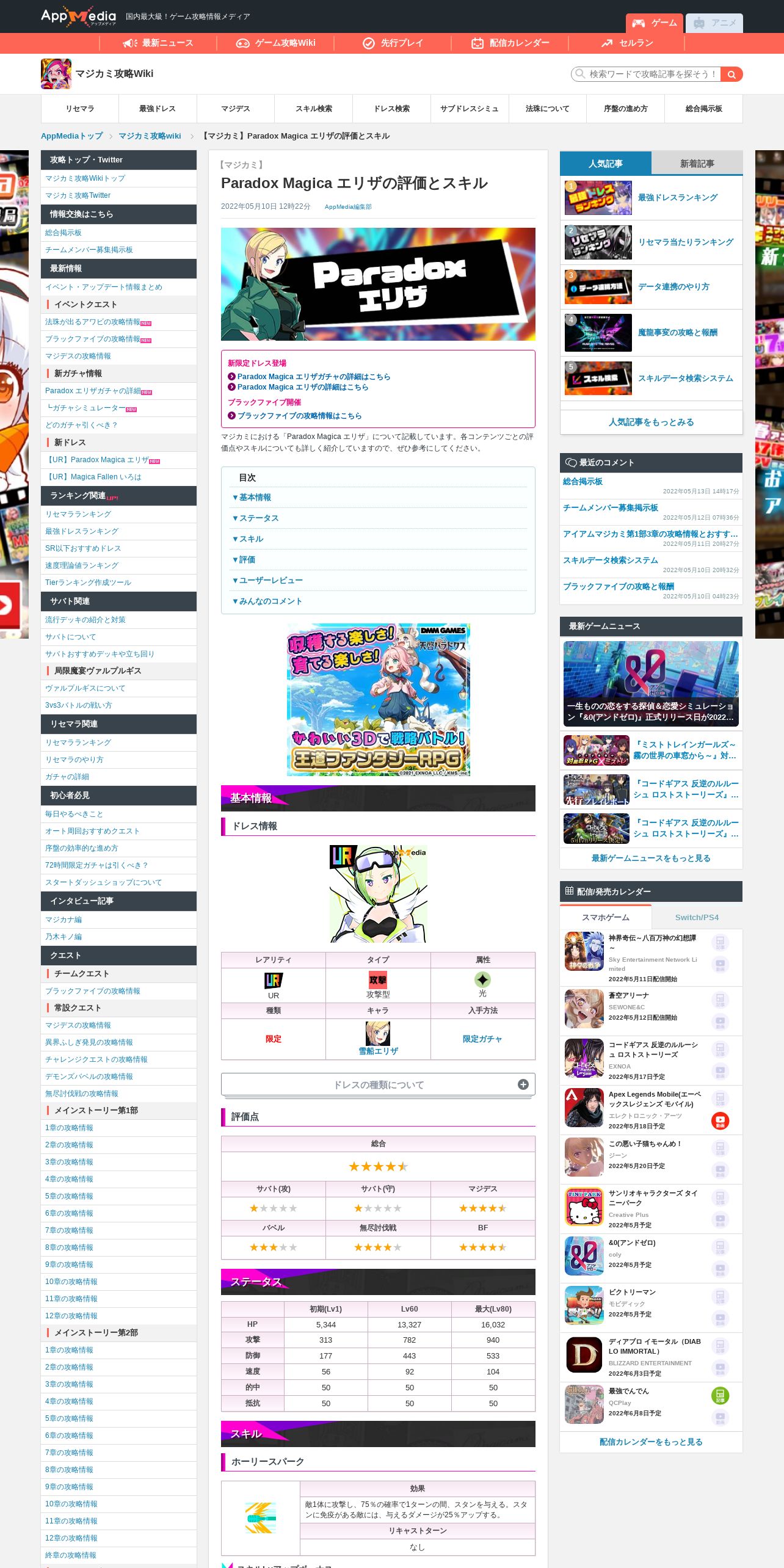Click the green article icon for 最強でんでん
This screenshot has width=784, height=1568.
(720, 1395)
